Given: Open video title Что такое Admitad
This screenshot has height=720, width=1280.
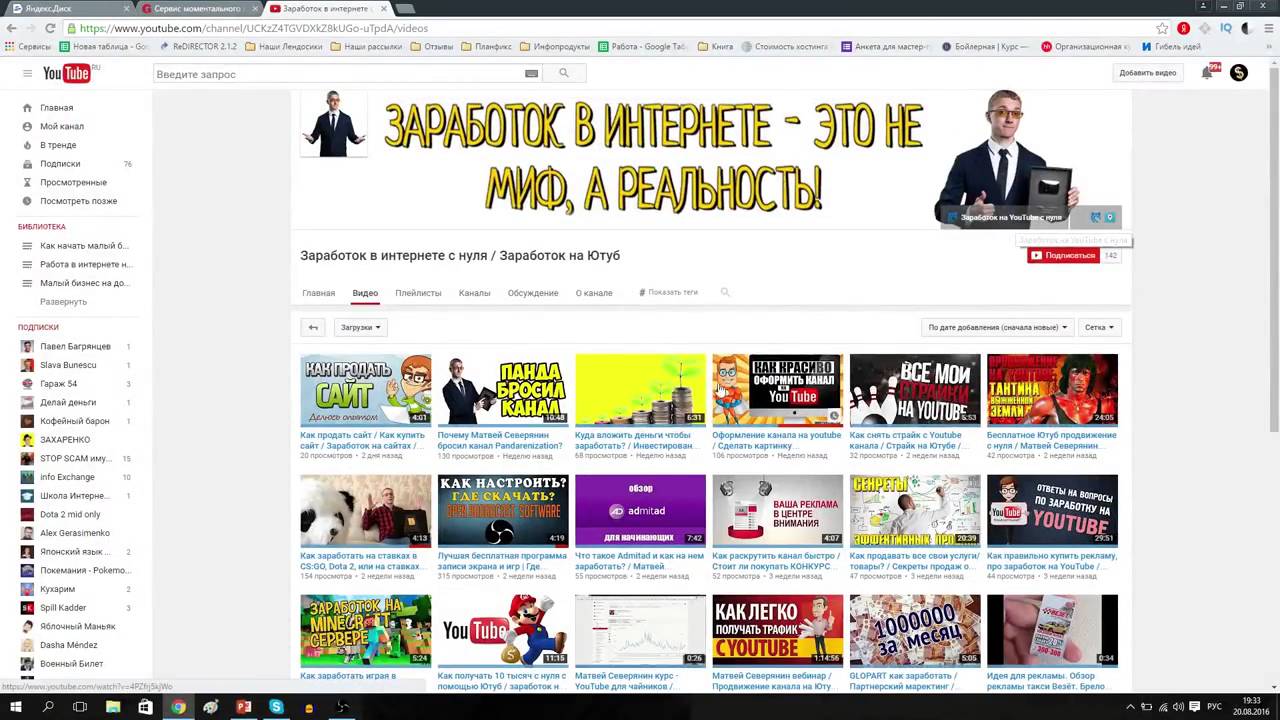Looking at the screenshot, I should [x=638, y=560].
